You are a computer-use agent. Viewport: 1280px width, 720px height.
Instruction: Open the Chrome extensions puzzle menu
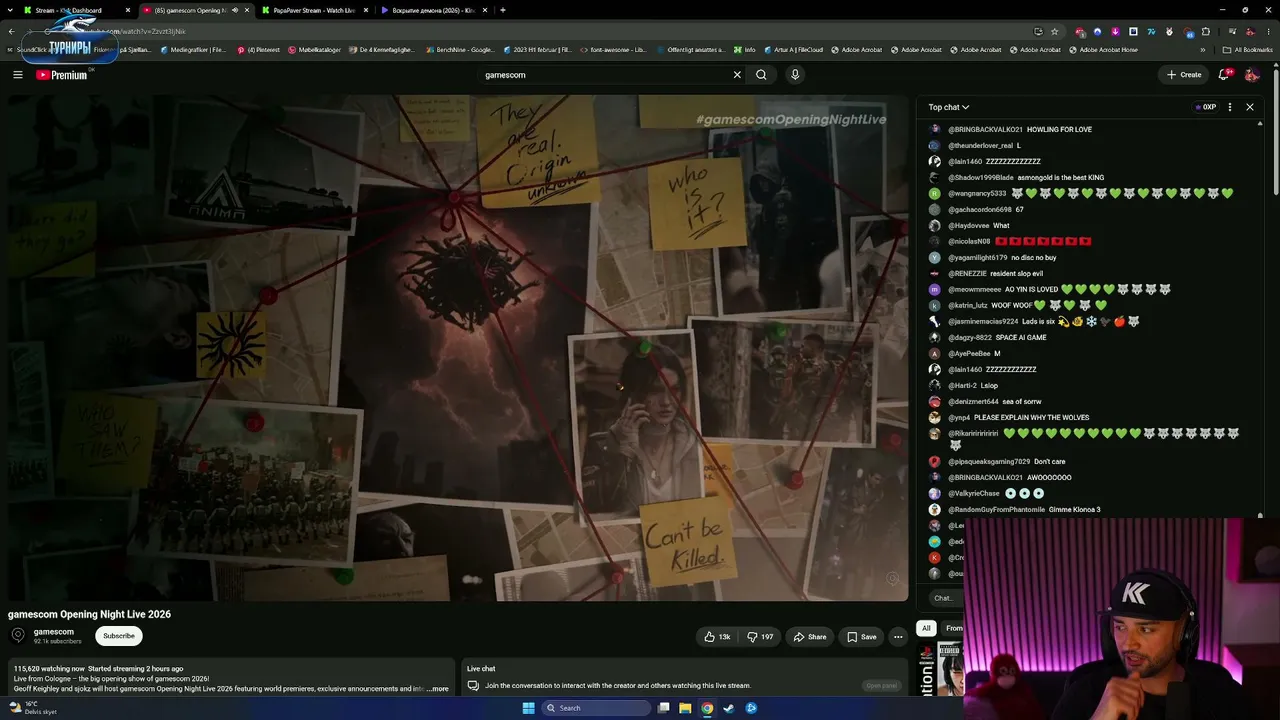click(1205, 31)
